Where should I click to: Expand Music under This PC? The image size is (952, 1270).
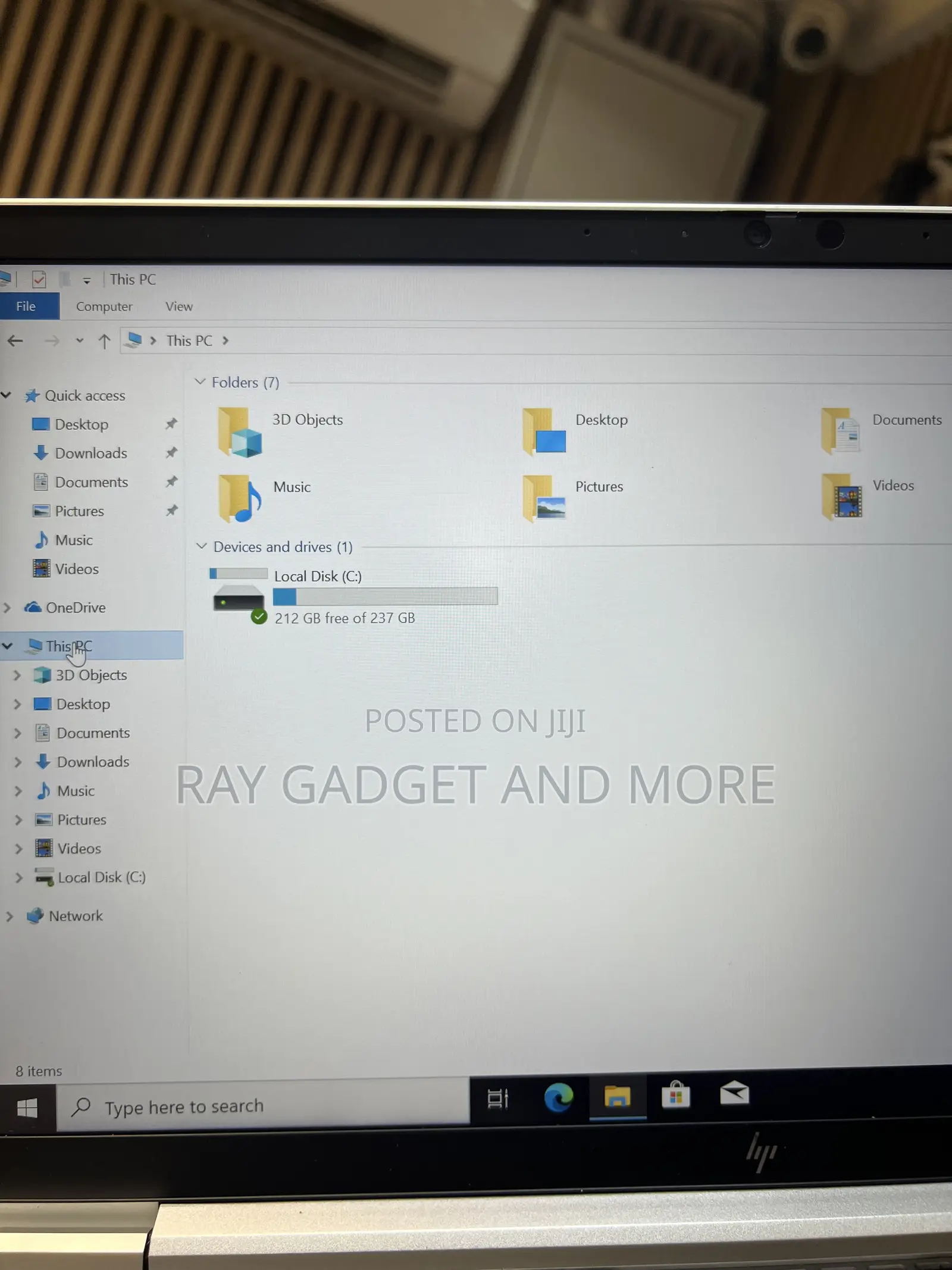[18, 791]
